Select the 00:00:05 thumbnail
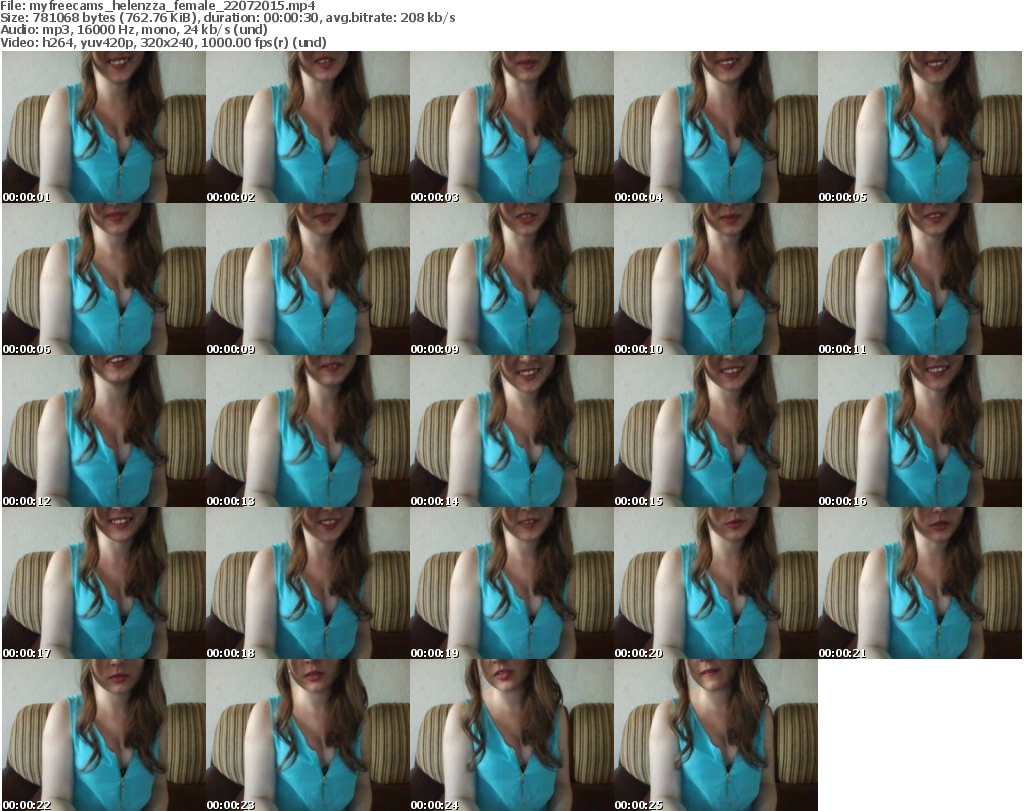The image size is (1024, 811). point(920,127)
